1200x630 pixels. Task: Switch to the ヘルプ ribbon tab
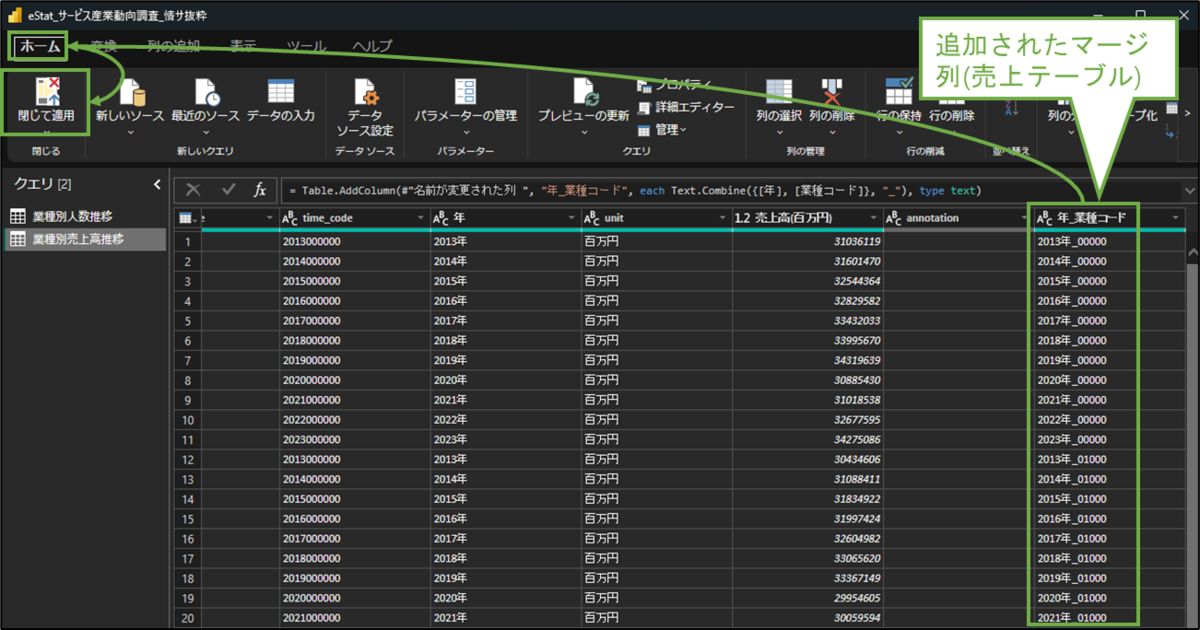372,46
